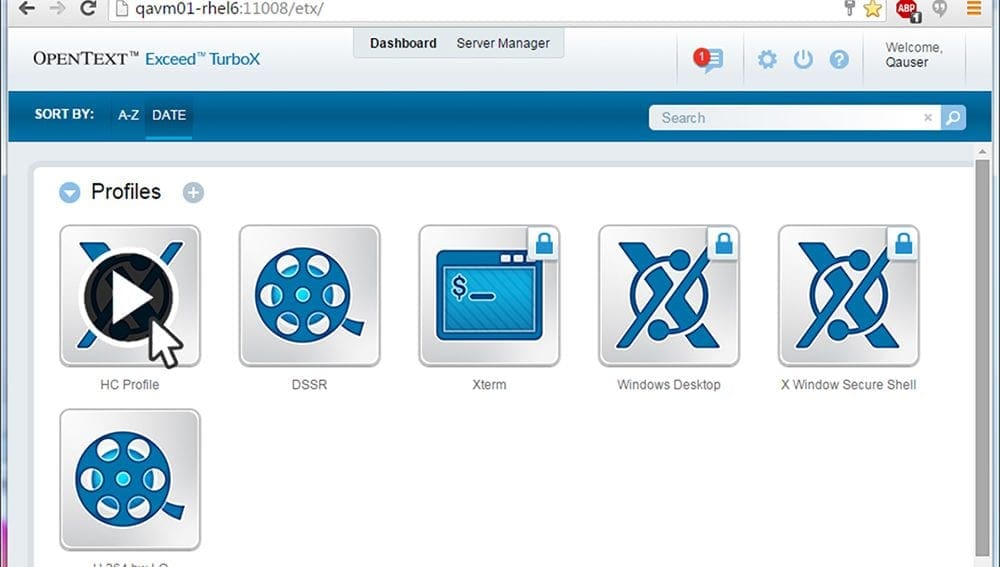Open settings gear icon
This screenshot has width=1000, height=567.
coord(767,59)
